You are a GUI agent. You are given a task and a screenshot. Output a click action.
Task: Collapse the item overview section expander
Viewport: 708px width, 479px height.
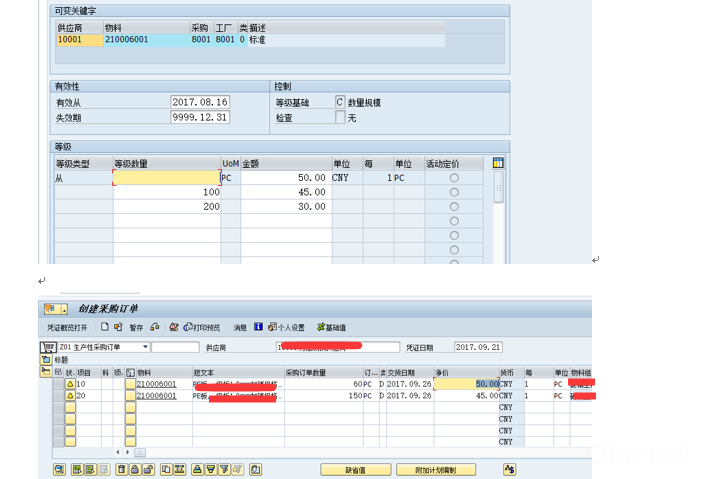click(x=46, y=371)
